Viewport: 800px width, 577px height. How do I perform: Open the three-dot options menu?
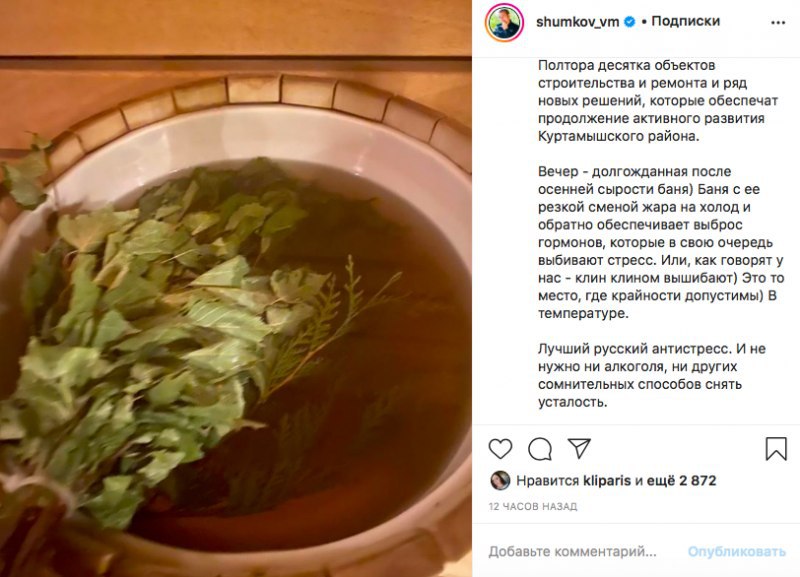coord(778,22)
